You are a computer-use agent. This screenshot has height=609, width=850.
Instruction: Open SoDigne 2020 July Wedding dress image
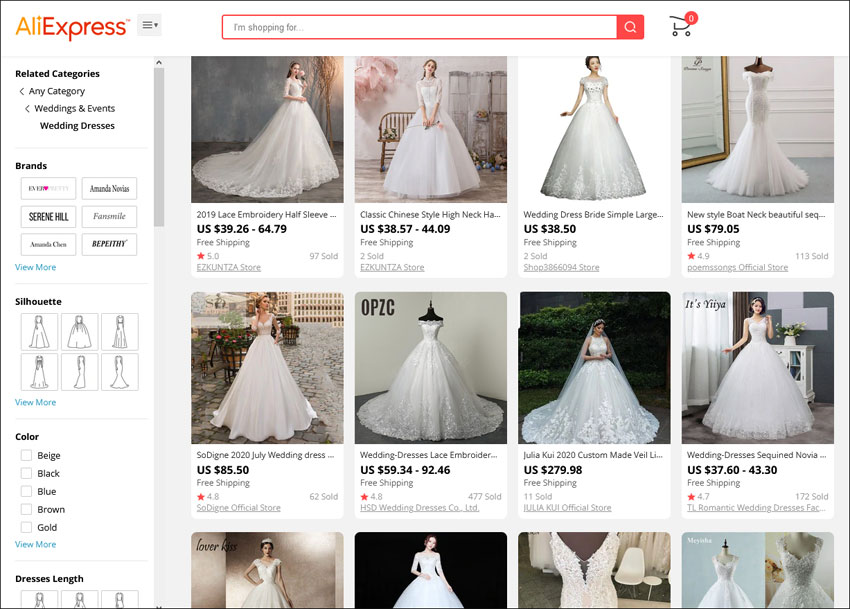[267, 368]
